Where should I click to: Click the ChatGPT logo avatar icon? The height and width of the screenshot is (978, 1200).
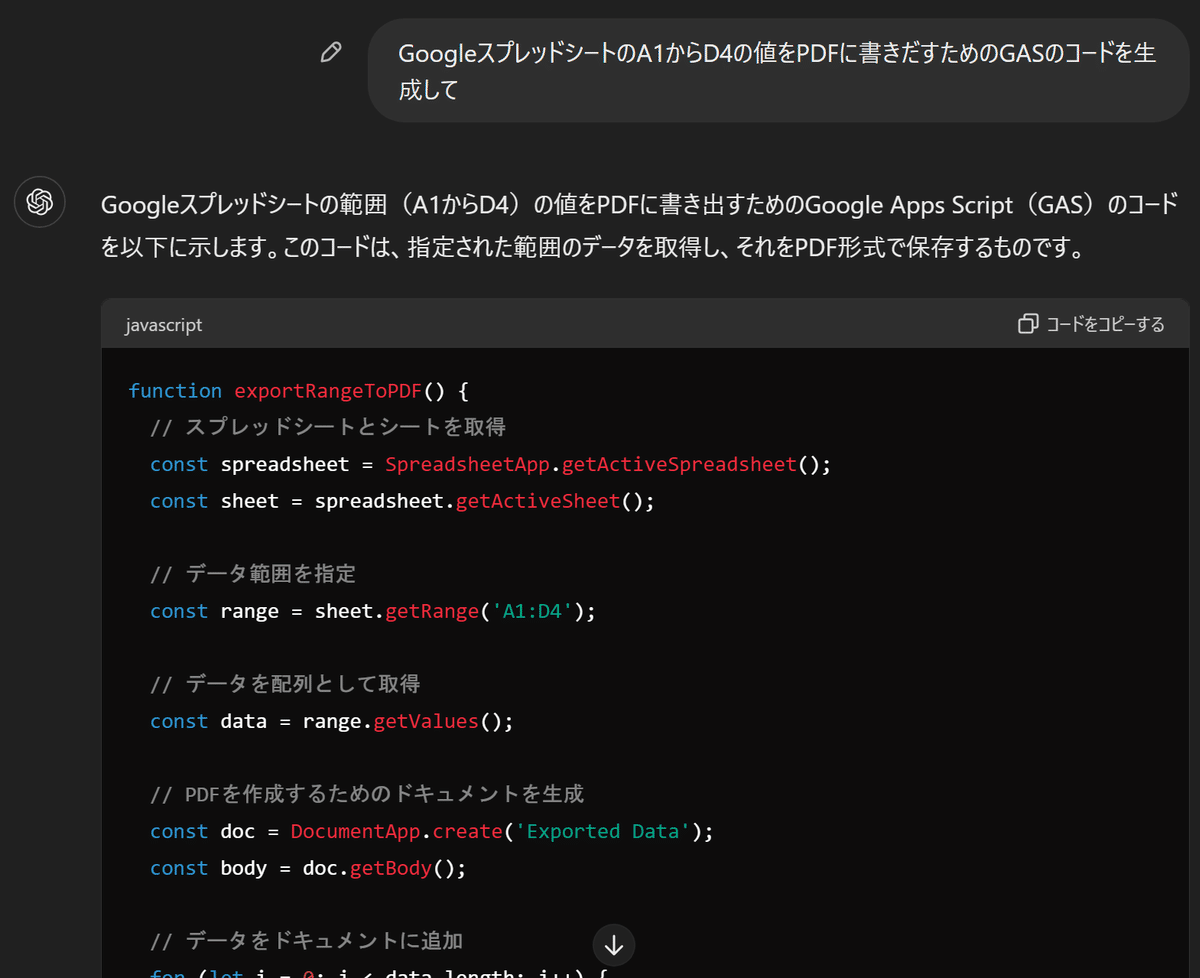pos(40,203)
